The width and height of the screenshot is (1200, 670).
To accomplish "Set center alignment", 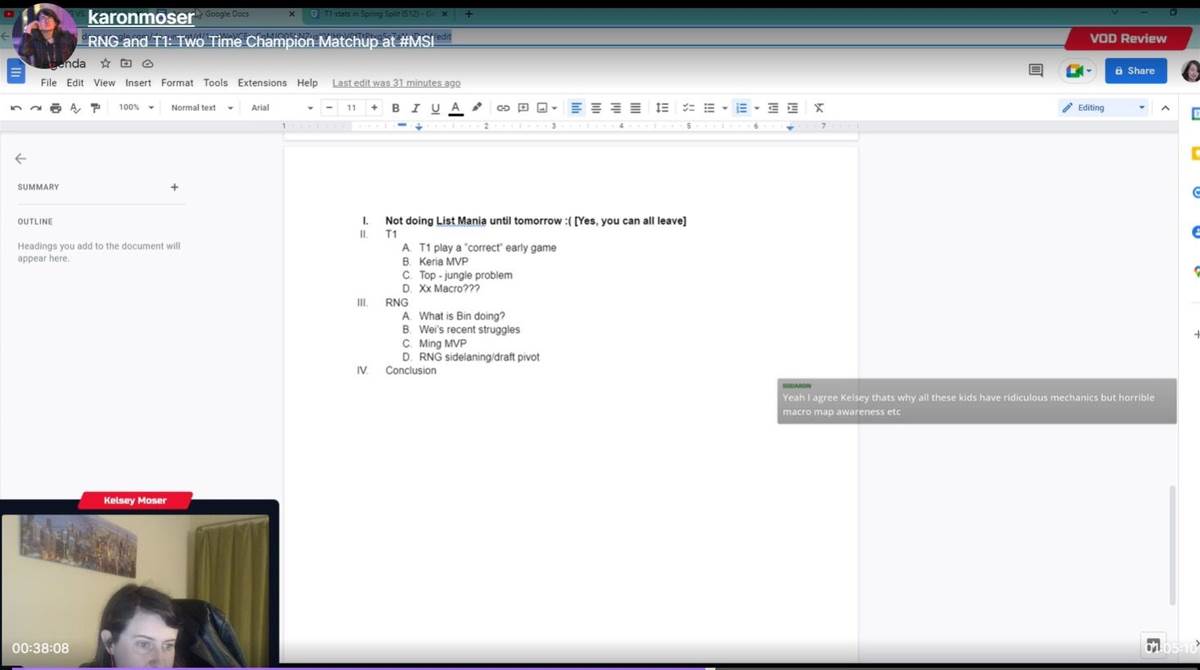I will [596, 108].
